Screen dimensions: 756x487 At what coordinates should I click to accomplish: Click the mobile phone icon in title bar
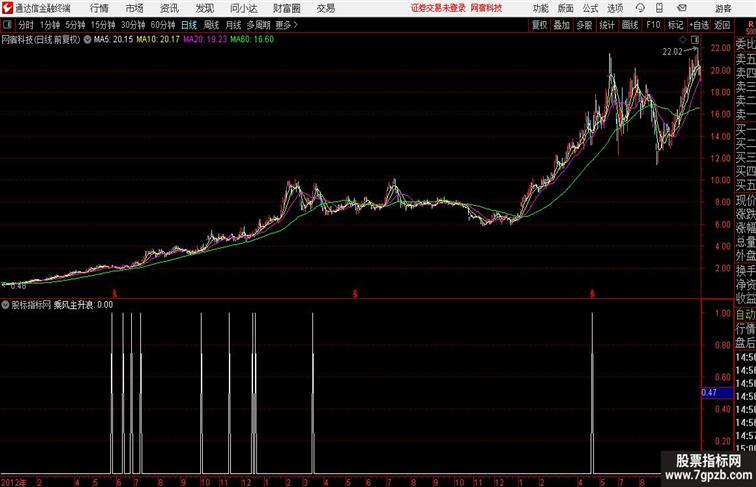tap(659, 8)
